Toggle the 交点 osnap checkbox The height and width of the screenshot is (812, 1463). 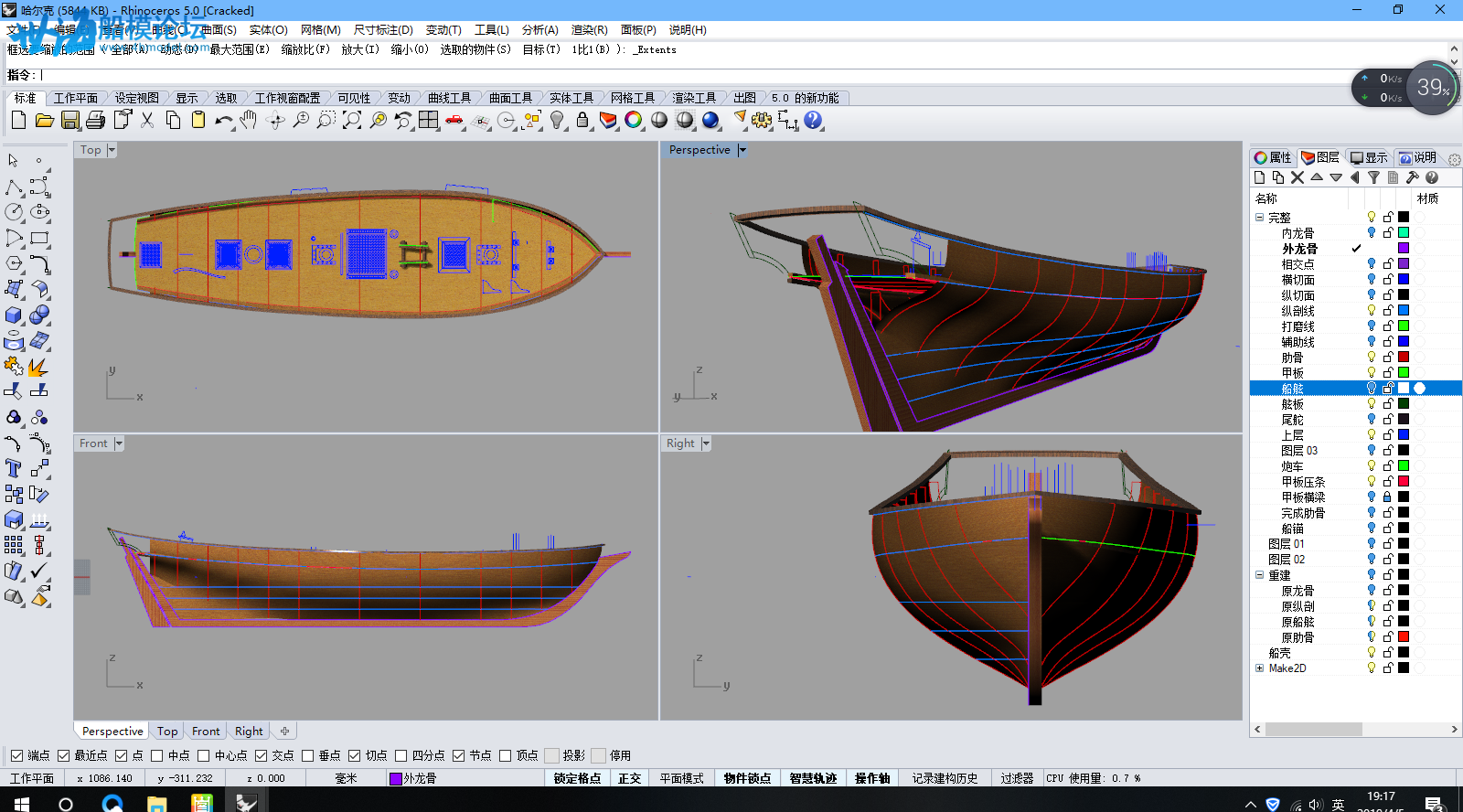(x=261, y=755)
